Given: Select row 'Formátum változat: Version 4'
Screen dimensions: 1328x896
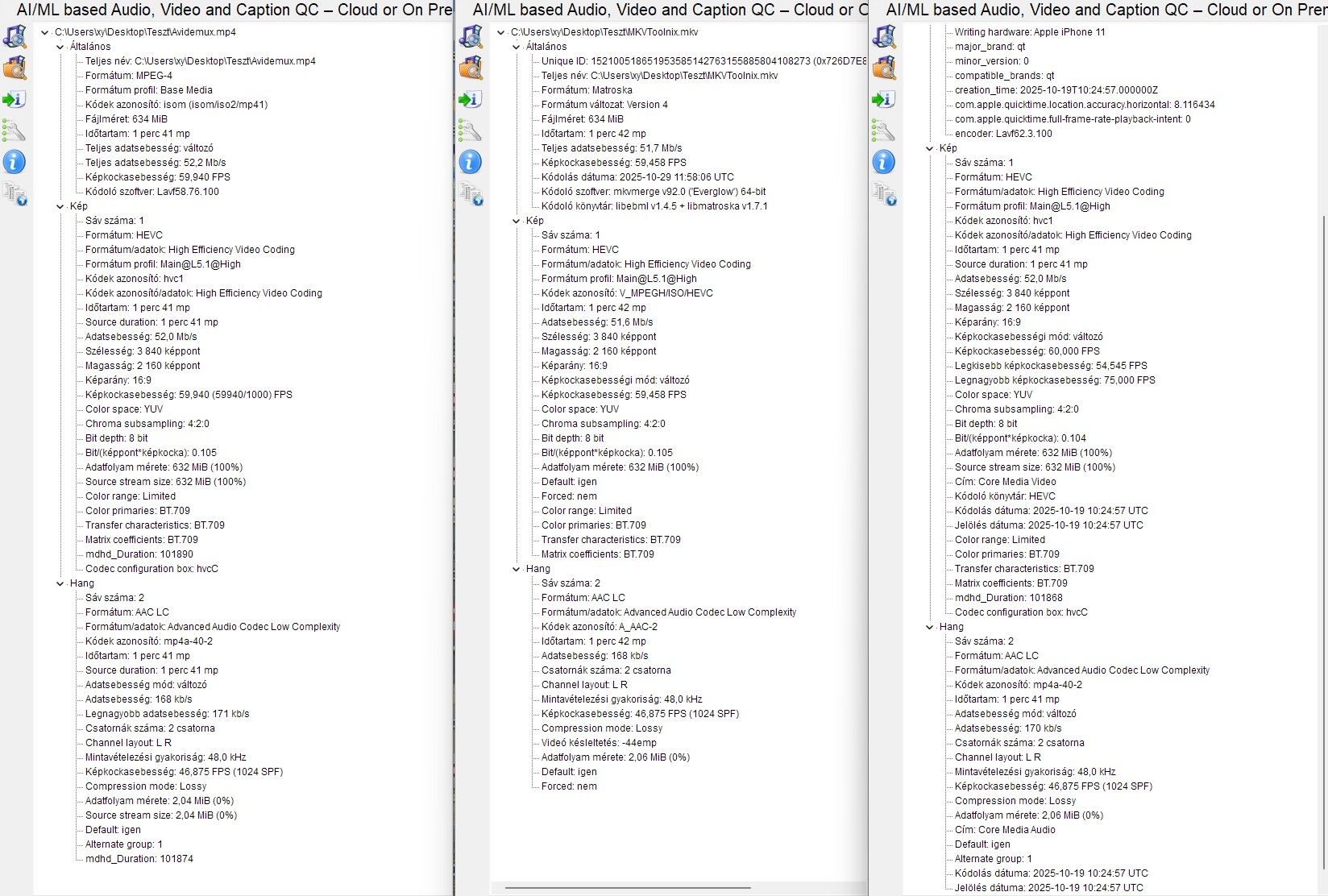Looking at the screenshot, I should click(x=604, y=105).
